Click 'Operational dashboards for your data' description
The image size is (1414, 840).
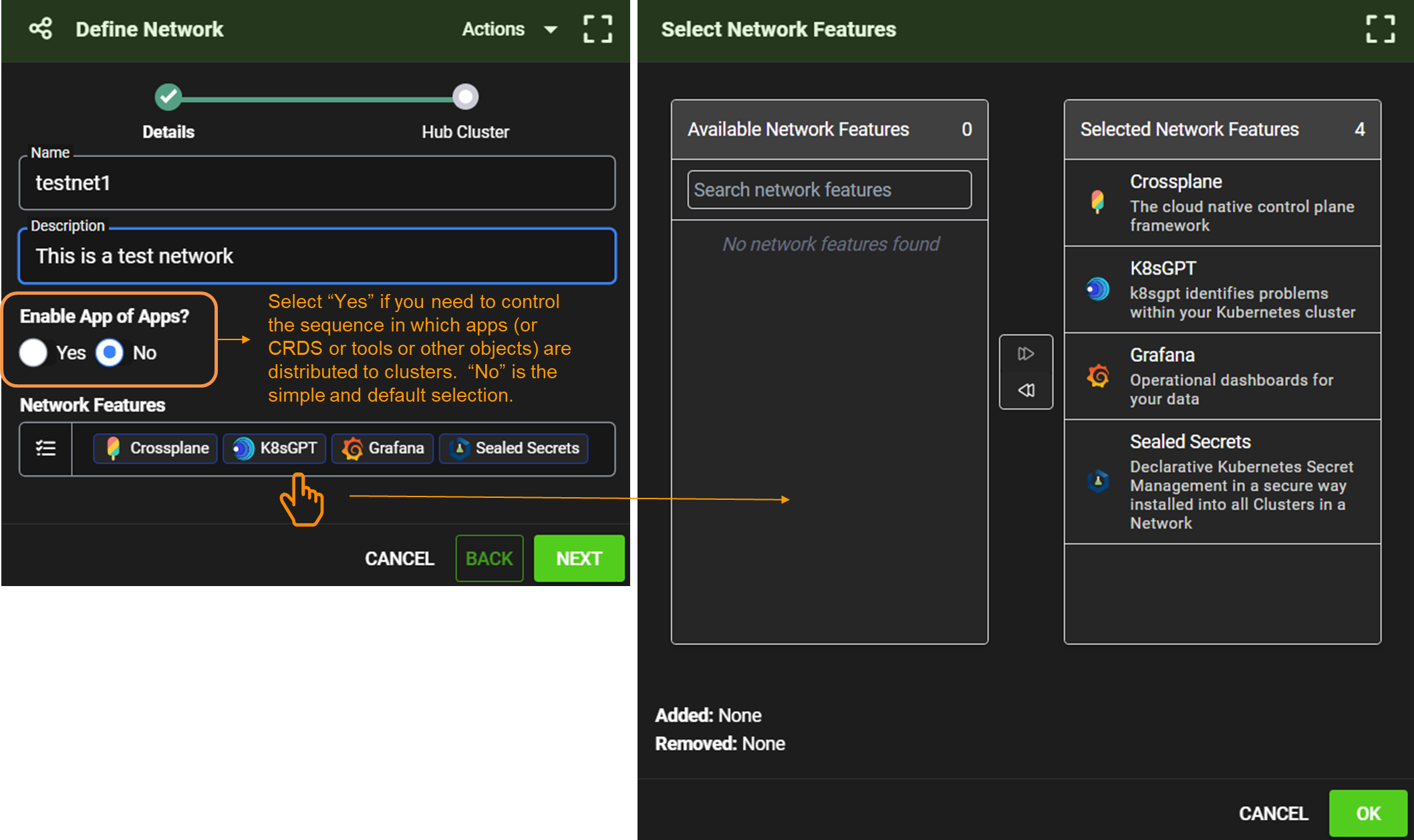pyautogui.click(x=1231, y=390)
